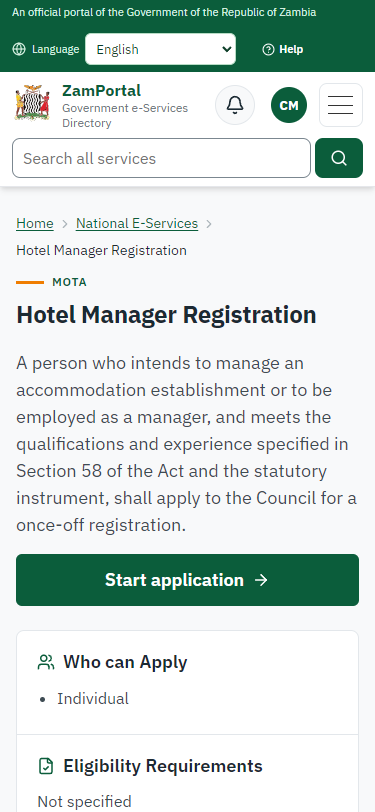The width and height of the screenshot is (375, 812).
Task: Click the Eligibility Requirements heading
Action: click(x=163, y=766)
